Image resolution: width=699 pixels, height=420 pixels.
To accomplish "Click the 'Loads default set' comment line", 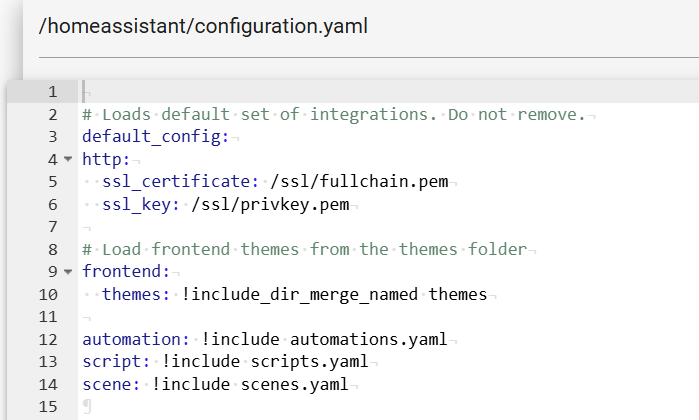I will click(x=334, y=115).
